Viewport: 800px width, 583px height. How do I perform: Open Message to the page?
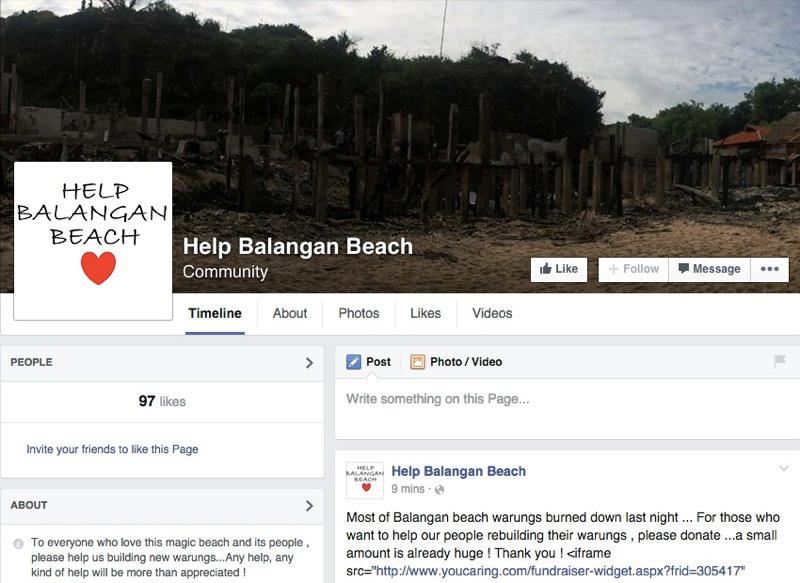pyautogui.click(x=709, y=269)
